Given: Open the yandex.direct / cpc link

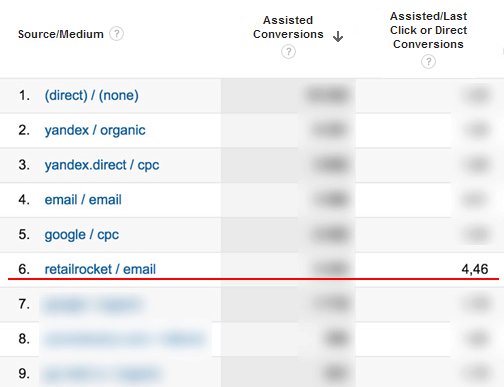Looking at the screenshot, I should point(102,165).
